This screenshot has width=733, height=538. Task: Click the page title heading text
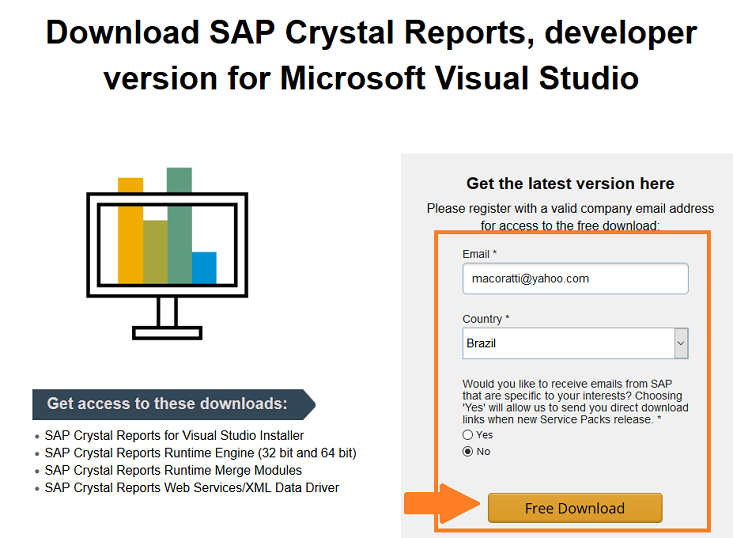click(371, 55)
